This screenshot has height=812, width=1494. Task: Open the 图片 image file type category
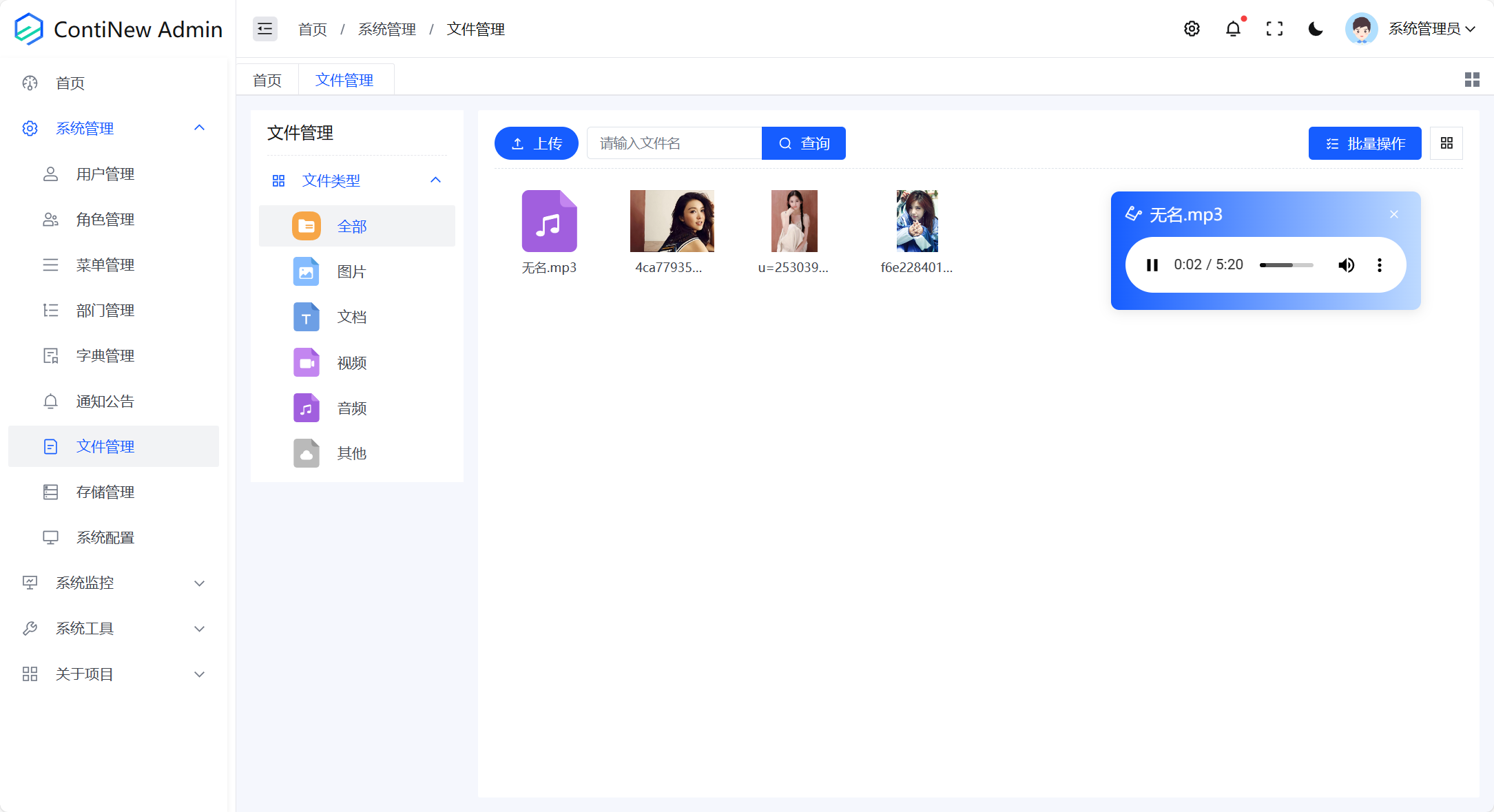351,271
